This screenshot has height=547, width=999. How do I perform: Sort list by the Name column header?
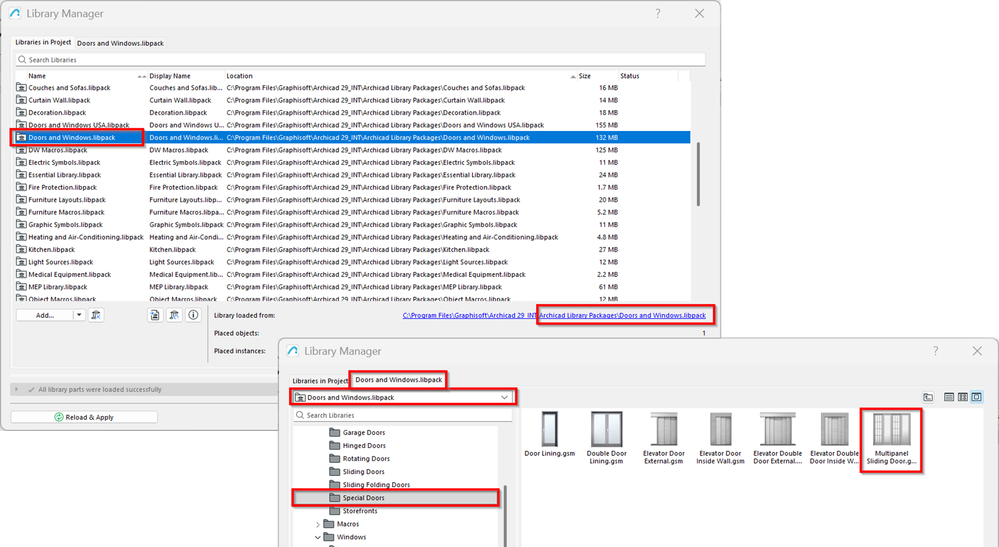pos(37,76)
